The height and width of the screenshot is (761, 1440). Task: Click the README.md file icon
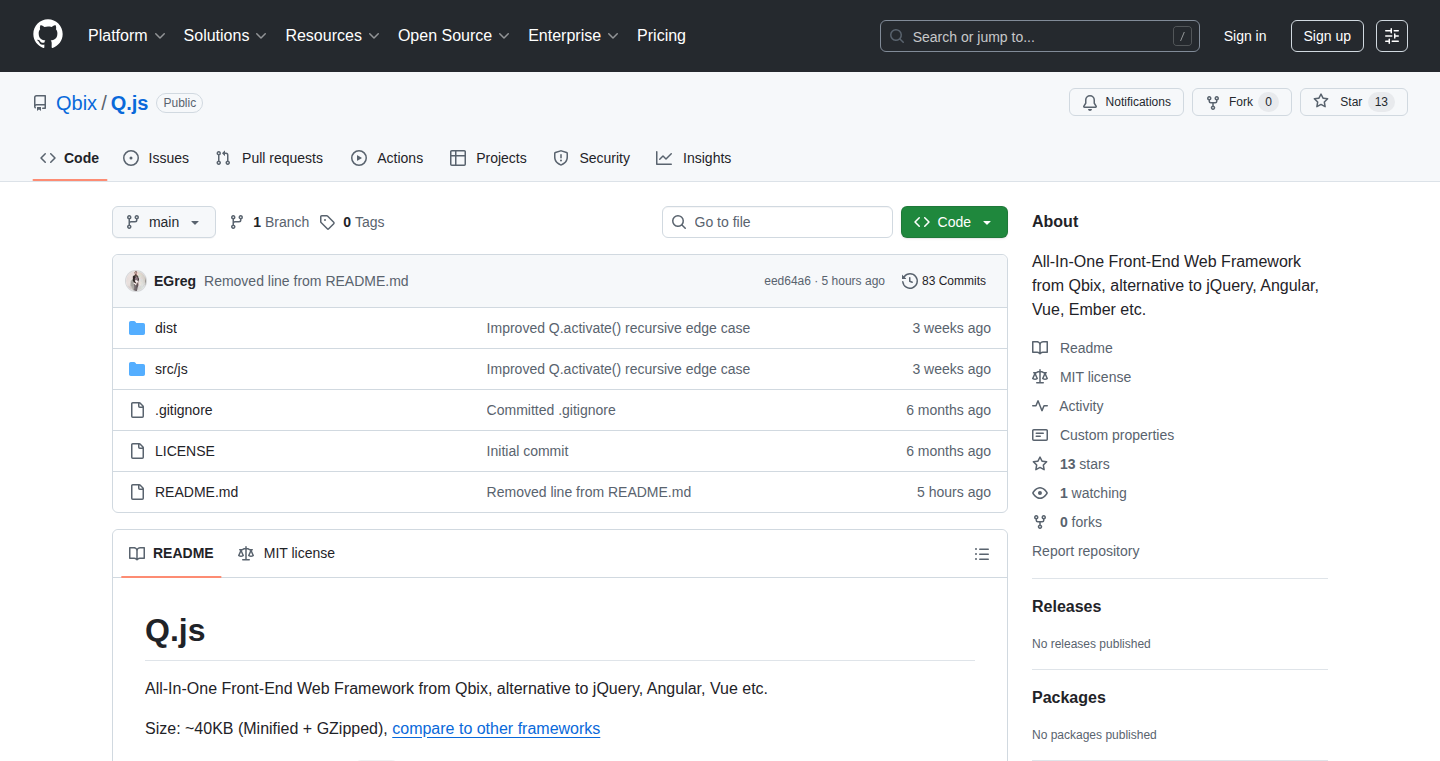[137, 492]
